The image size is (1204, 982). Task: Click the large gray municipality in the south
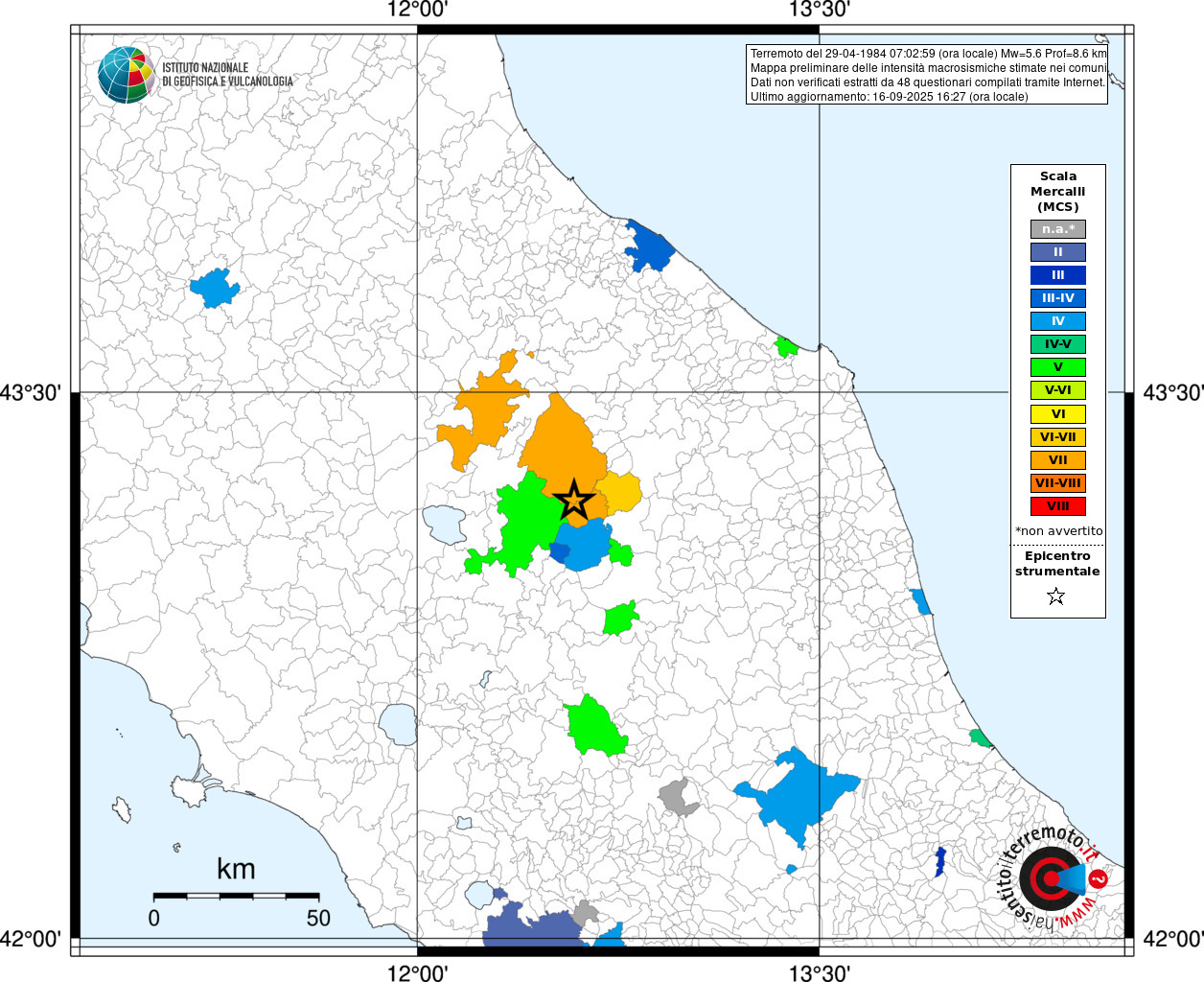pos(678,798)
